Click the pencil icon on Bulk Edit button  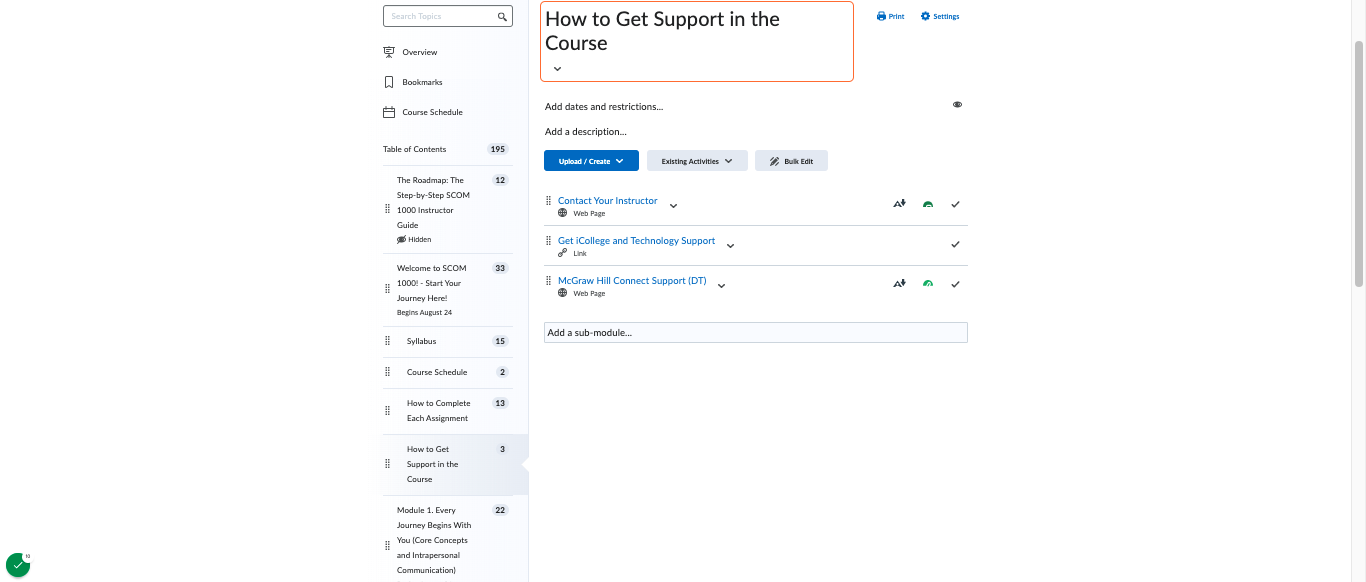pyautogui.click(x=773, y=161)
